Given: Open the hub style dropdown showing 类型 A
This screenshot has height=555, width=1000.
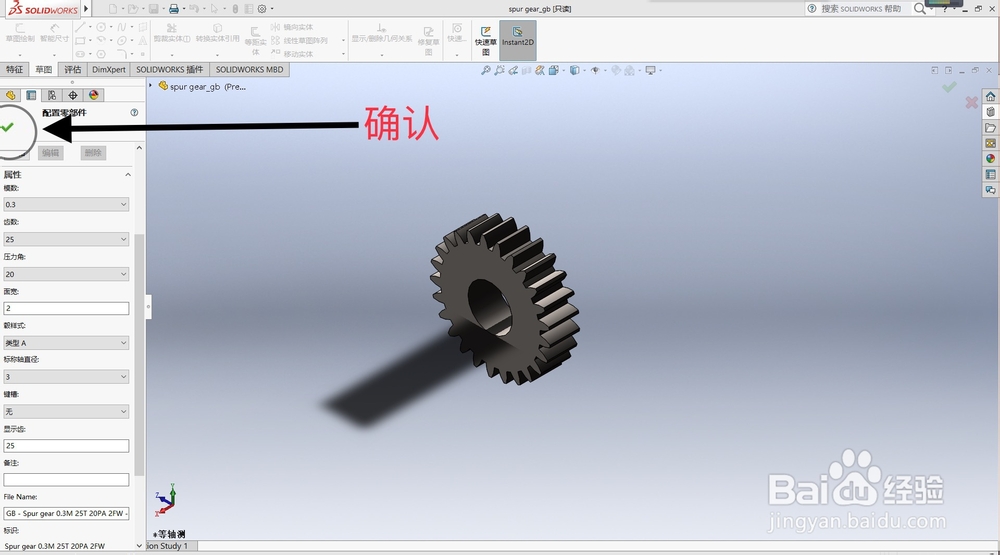Looking at the screenshot, I should tap(66, 343).
